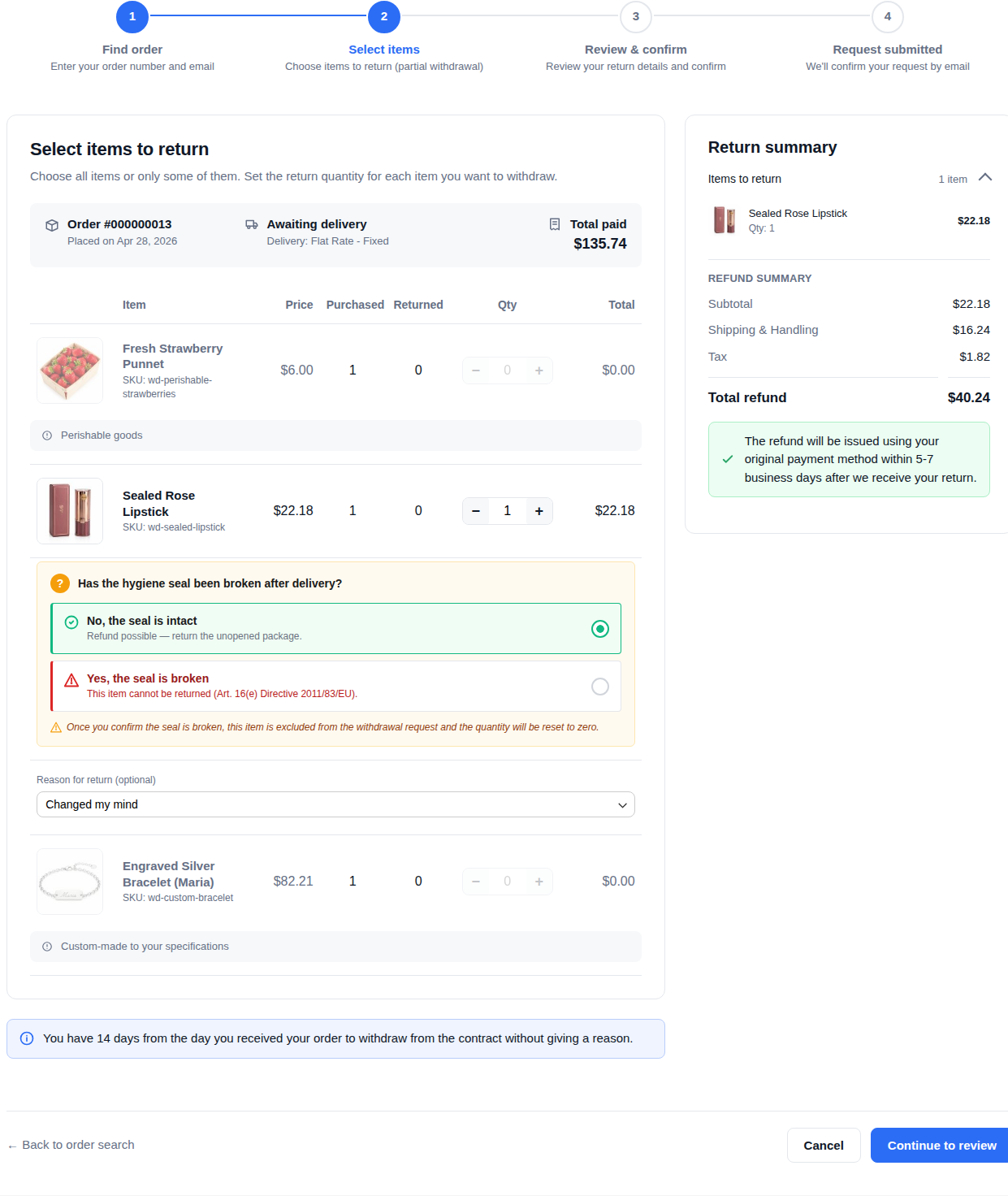The height and width of the screenshot is (1196, 1008).
Task: Click the Engraved Silver Bracelet quantity field
Action: pos(508,882)
